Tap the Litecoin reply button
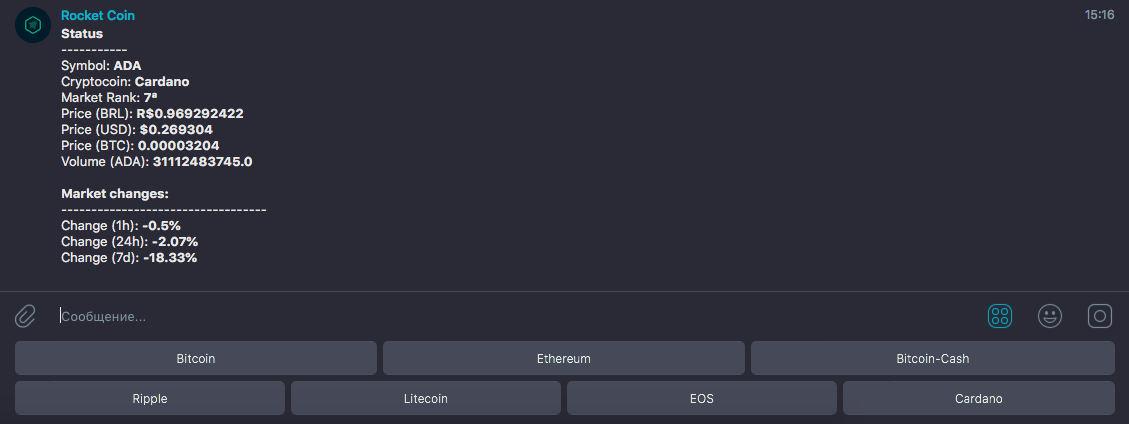 (x=425, y=398)
